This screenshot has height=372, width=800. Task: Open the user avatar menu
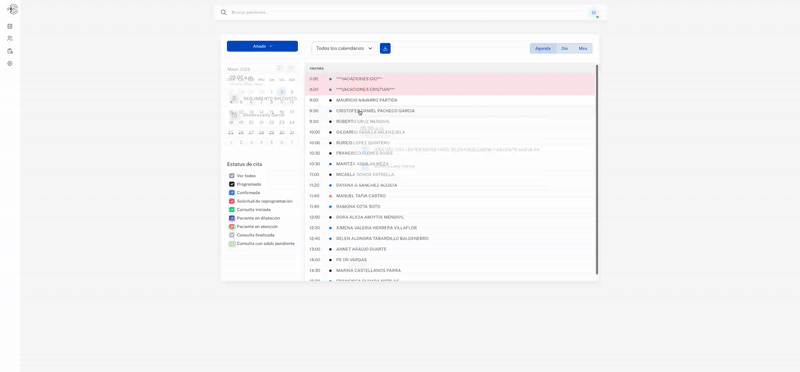(x=593, y=13)
